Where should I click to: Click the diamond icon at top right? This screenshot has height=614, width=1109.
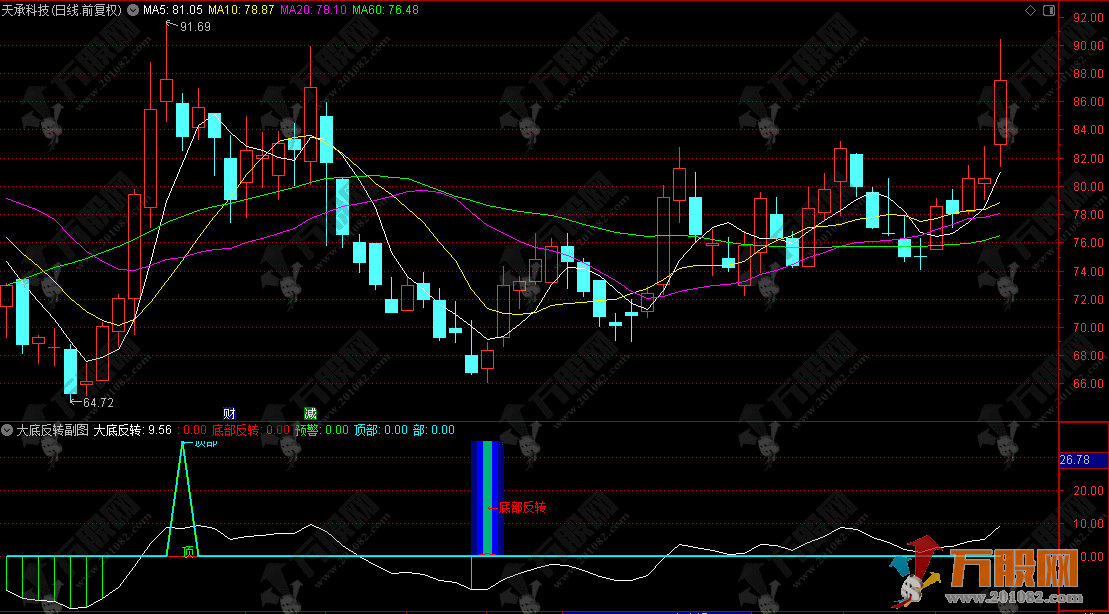coord(1030,11)
